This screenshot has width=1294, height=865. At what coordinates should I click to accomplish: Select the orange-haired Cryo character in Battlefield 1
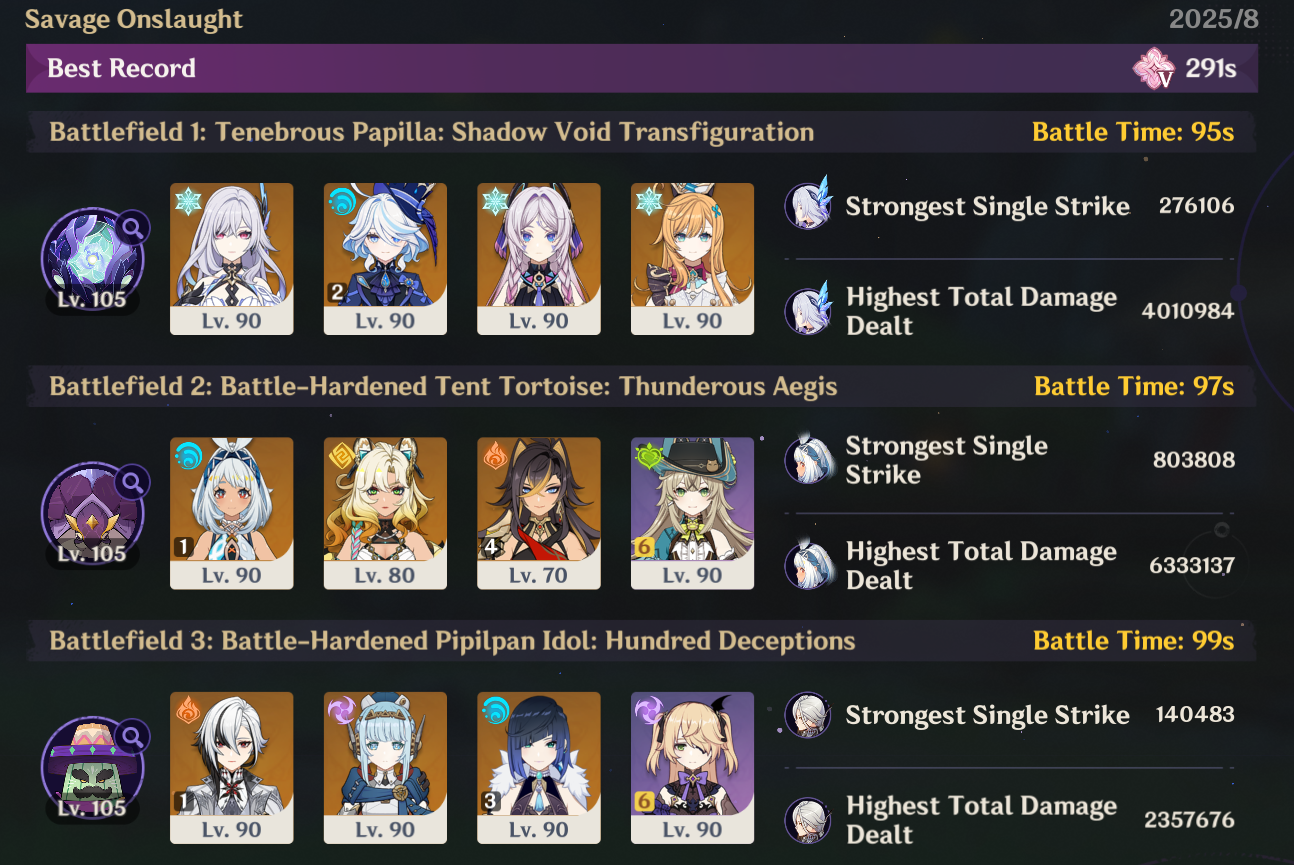coord(693,259)
